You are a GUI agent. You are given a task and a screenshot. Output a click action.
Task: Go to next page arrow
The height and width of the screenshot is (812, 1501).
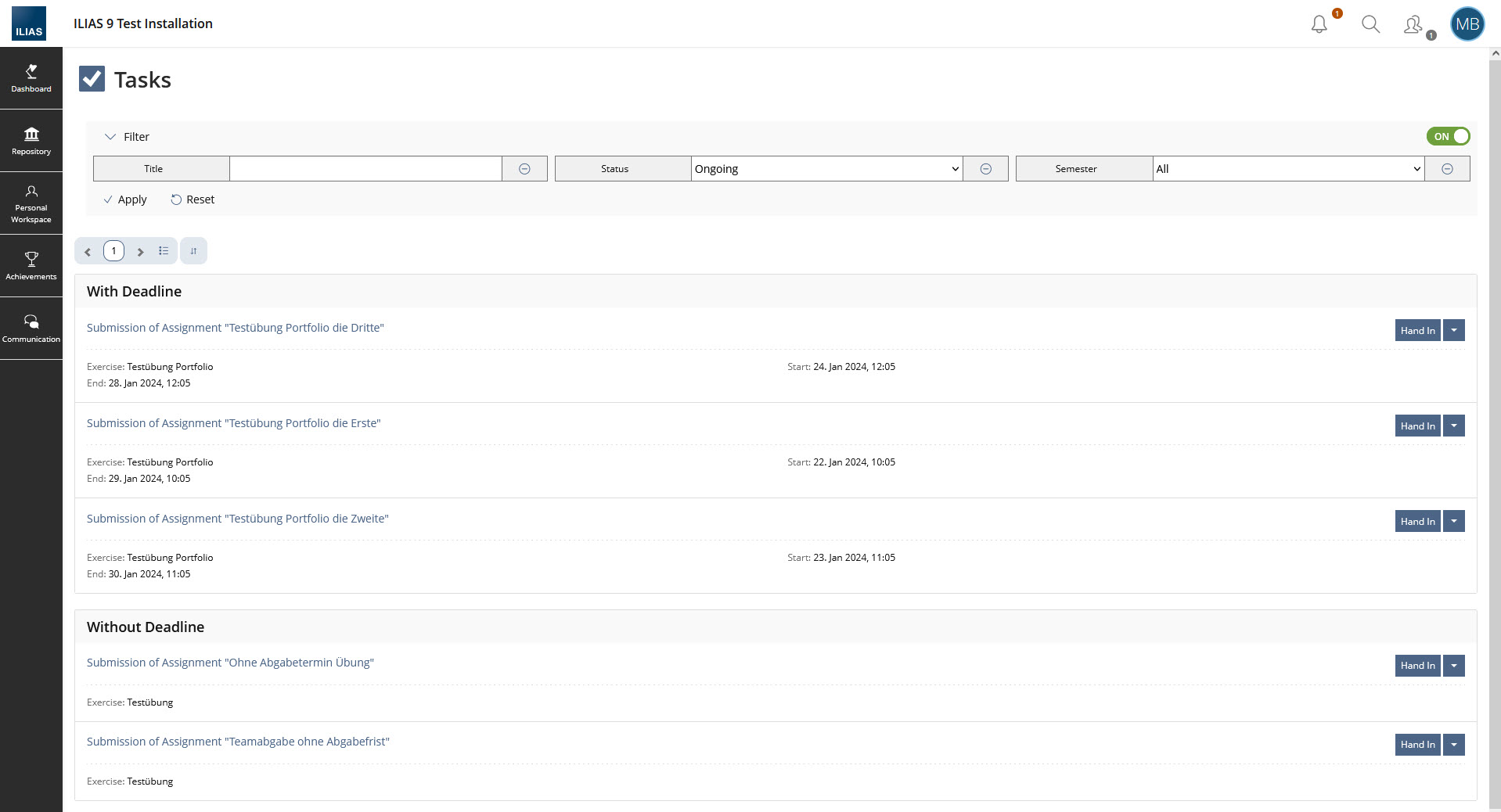(140, 252)
